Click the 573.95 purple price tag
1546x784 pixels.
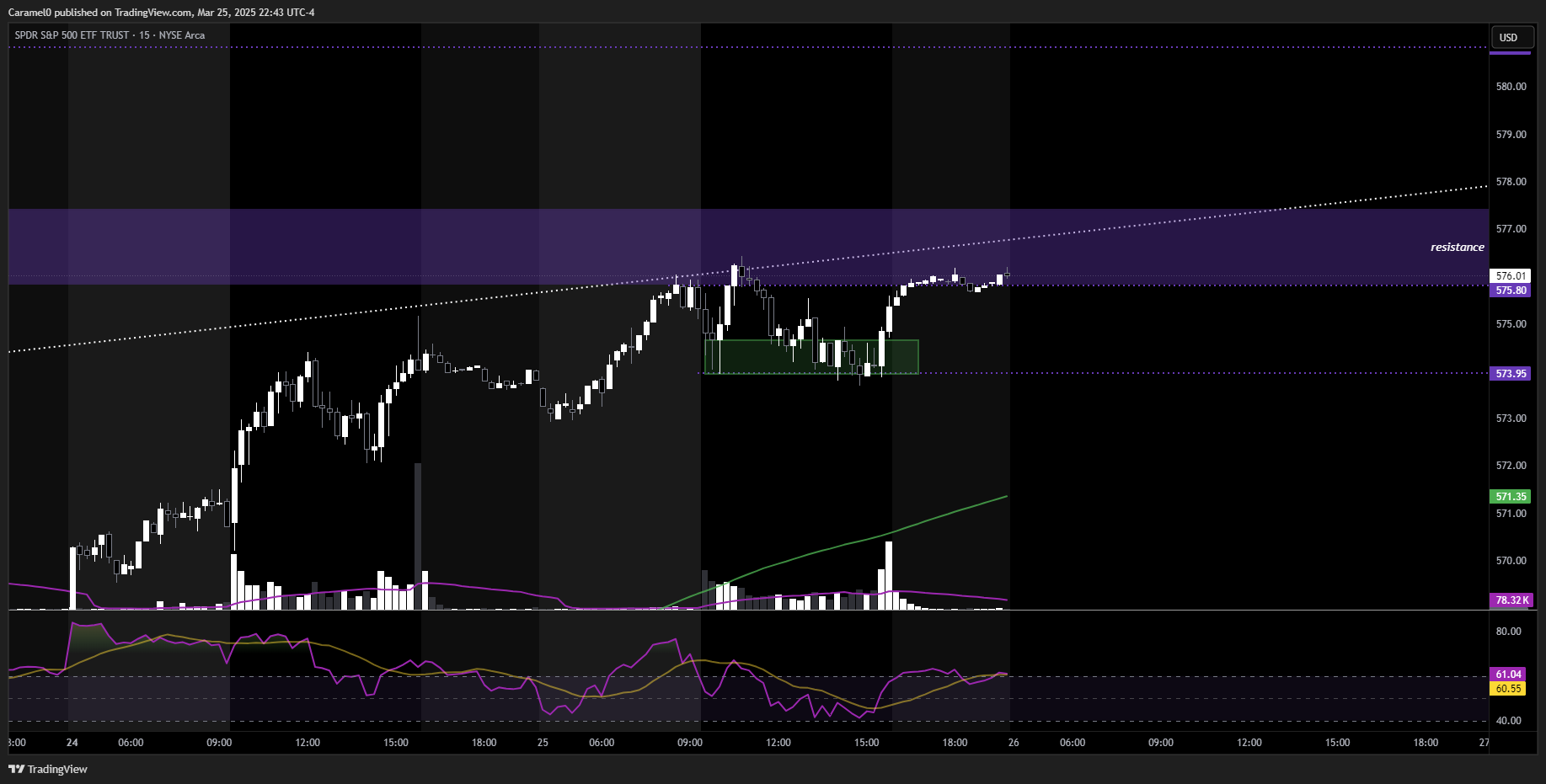[x=1511, y=373]
